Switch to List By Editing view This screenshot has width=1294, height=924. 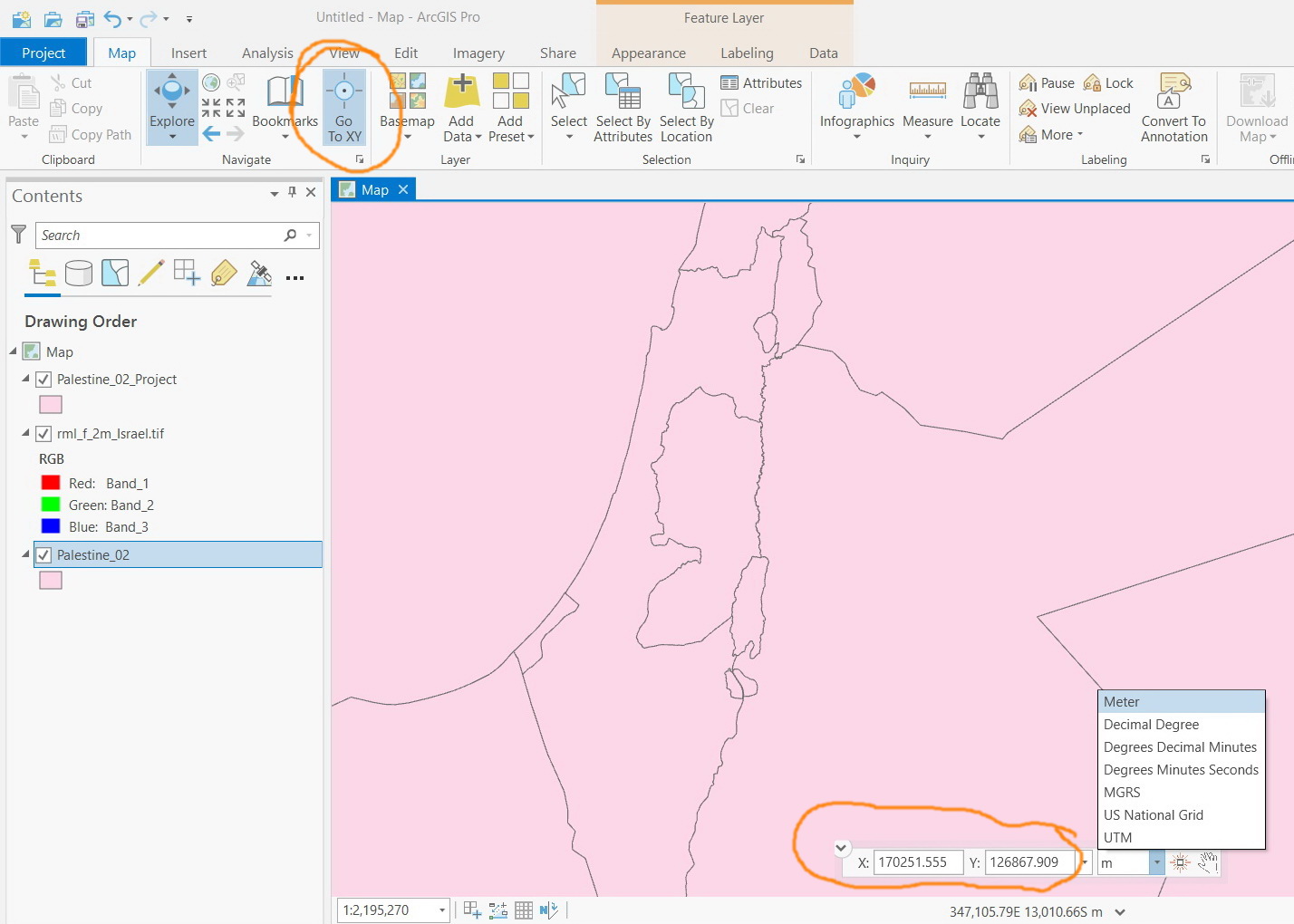[151, 273]
